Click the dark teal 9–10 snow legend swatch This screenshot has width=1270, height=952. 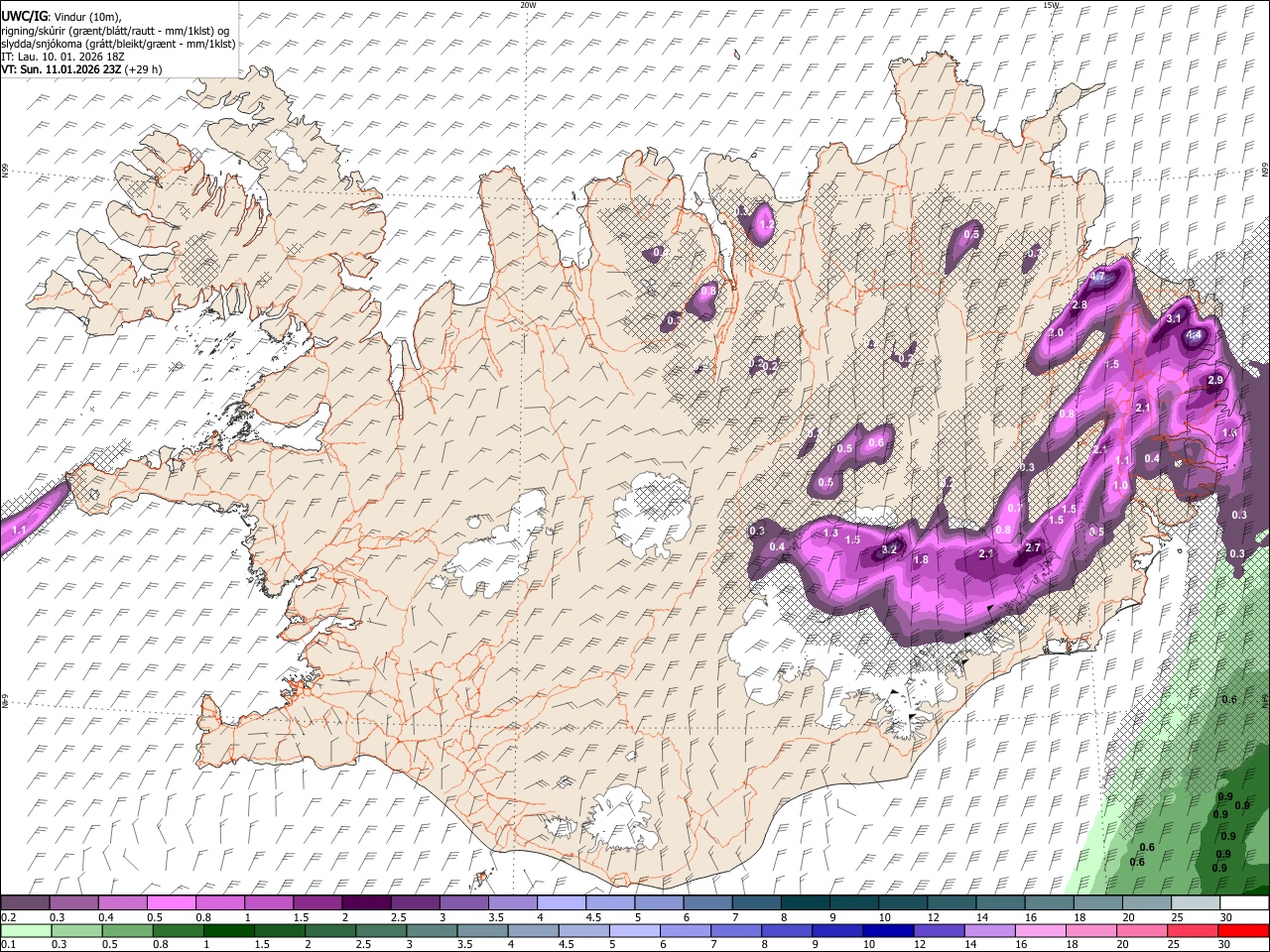854,903
